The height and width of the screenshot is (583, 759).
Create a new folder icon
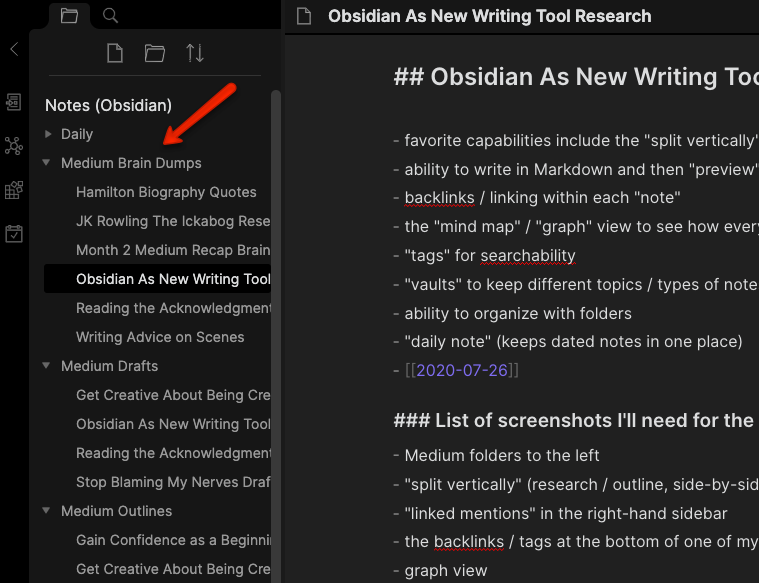(155, 53)
